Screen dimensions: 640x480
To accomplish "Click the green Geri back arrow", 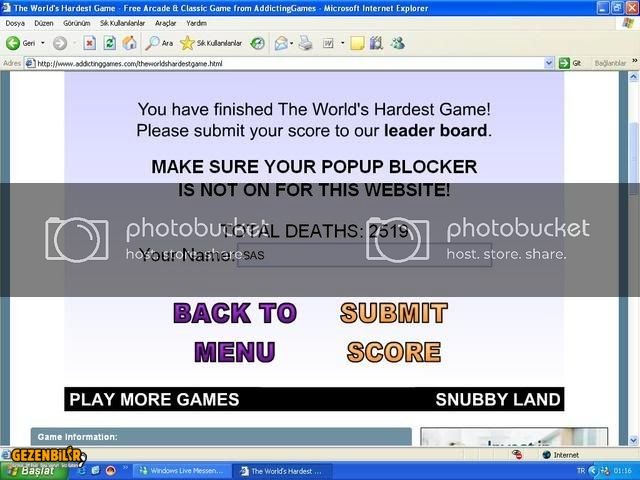I will click(x=13, y=43).
